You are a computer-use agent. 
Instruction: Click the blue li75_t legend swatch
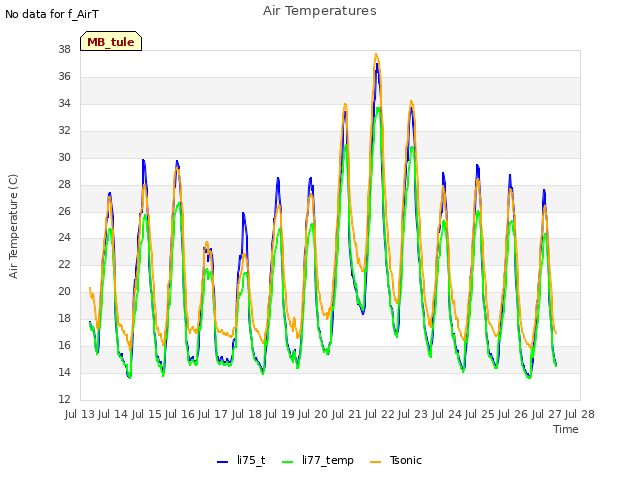click(x=222, y=461)
